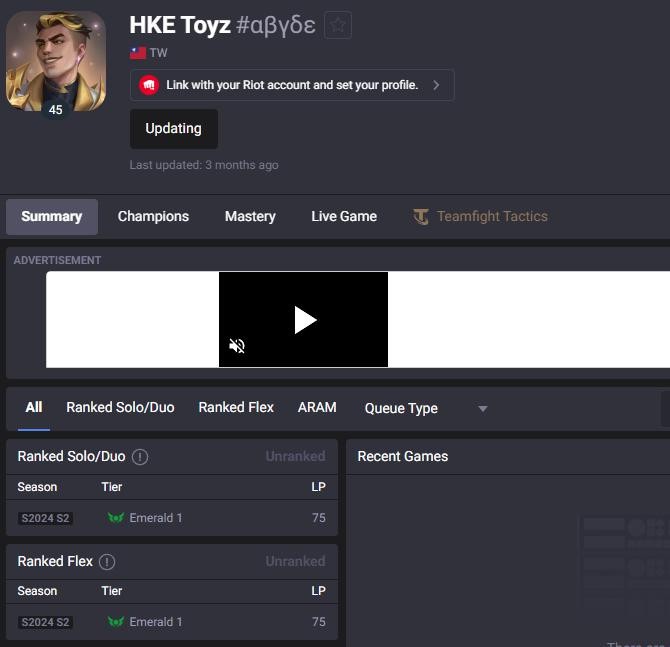This screenshot has width=670, height=647.
Task: Click Link with your Riot account banner
Action: tap(292, 85)
